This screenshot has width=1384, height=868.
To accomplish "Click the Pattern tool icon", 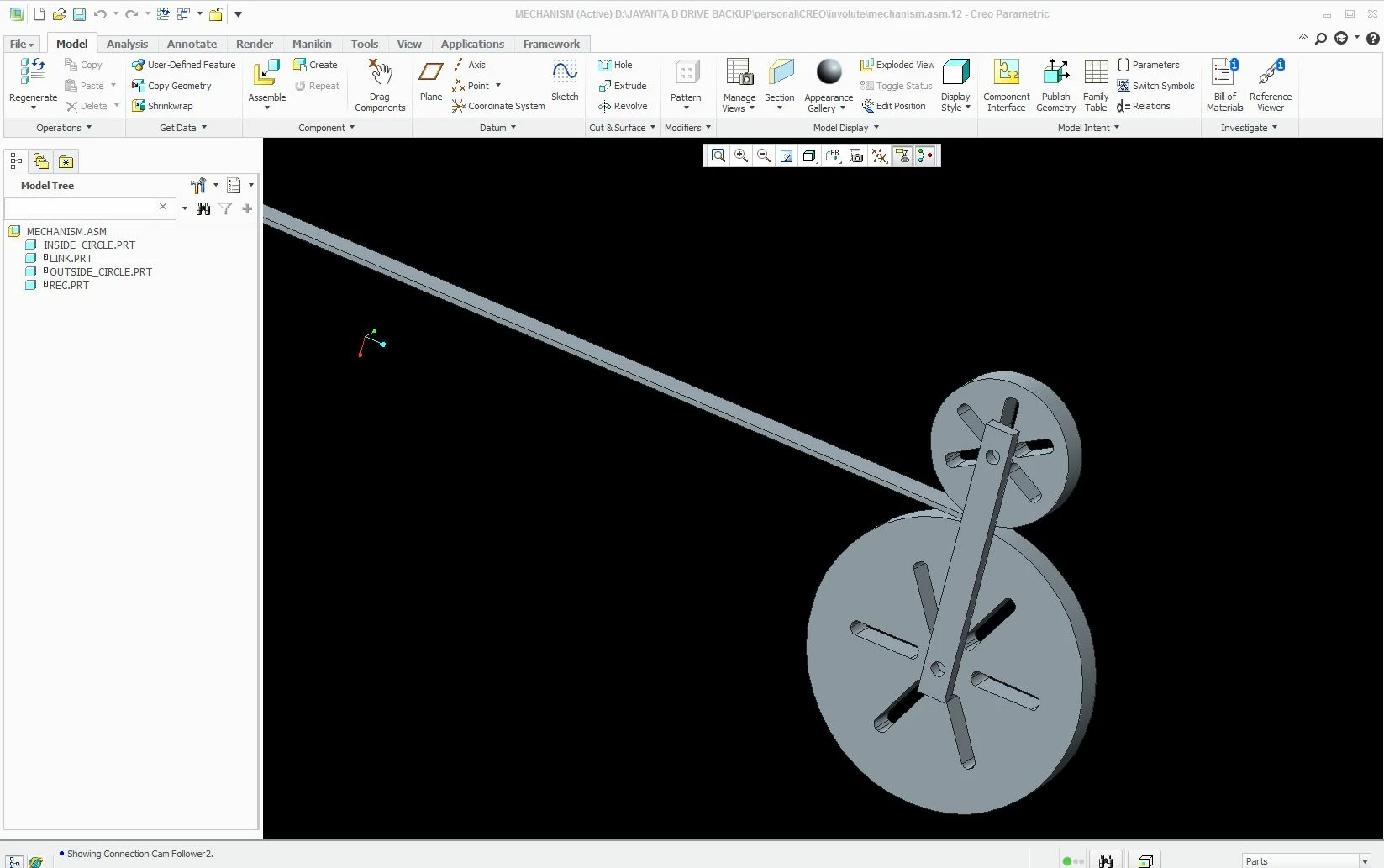I will point(687,72).
